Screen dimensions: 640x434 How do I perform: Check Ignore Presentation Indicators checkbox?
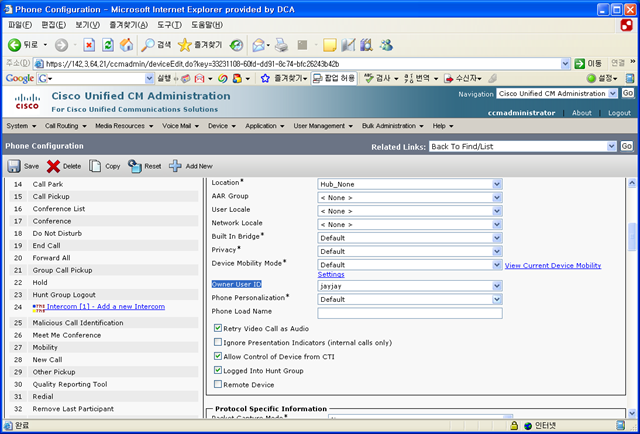coord(218,342)
